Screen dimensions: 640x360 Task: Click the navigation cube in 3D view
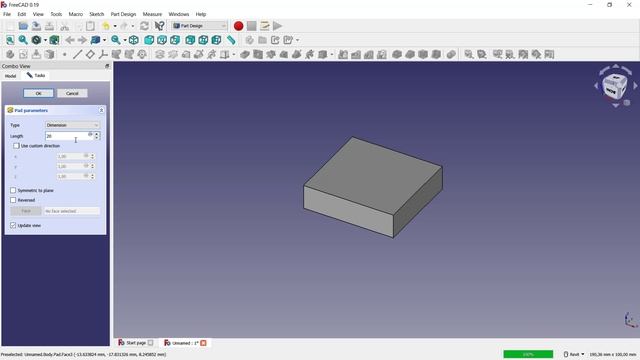click(614, 87)
